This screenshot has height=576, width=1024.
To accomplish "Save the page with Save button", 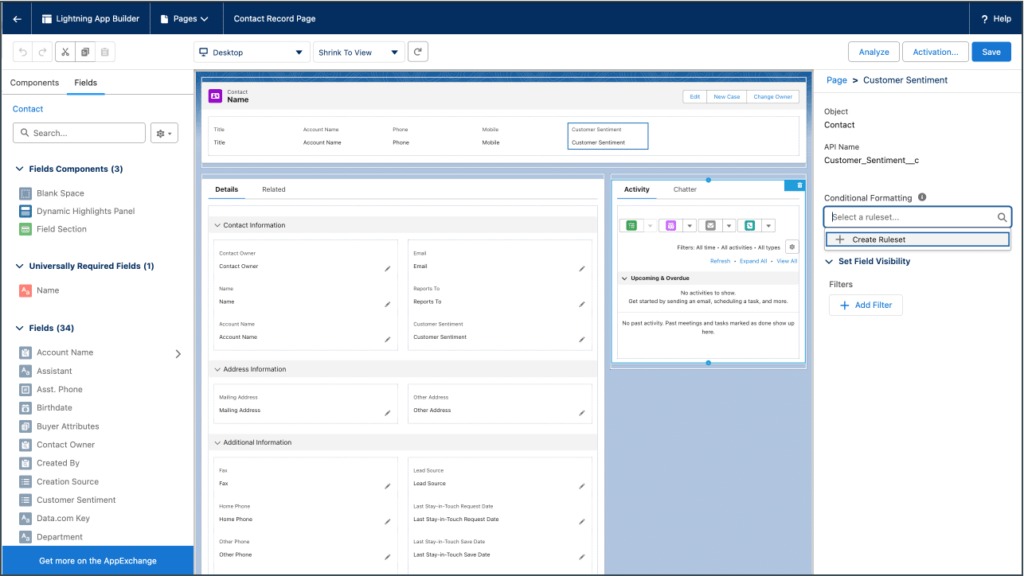I will tap(991, 52).
